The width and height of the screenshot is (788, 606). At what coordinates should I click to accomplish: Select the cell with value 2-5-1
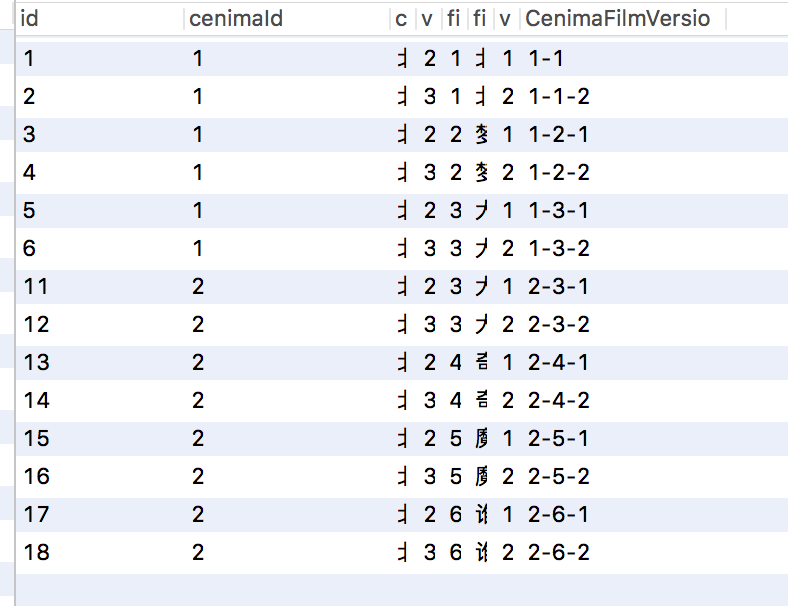click(x=558, y=439)
